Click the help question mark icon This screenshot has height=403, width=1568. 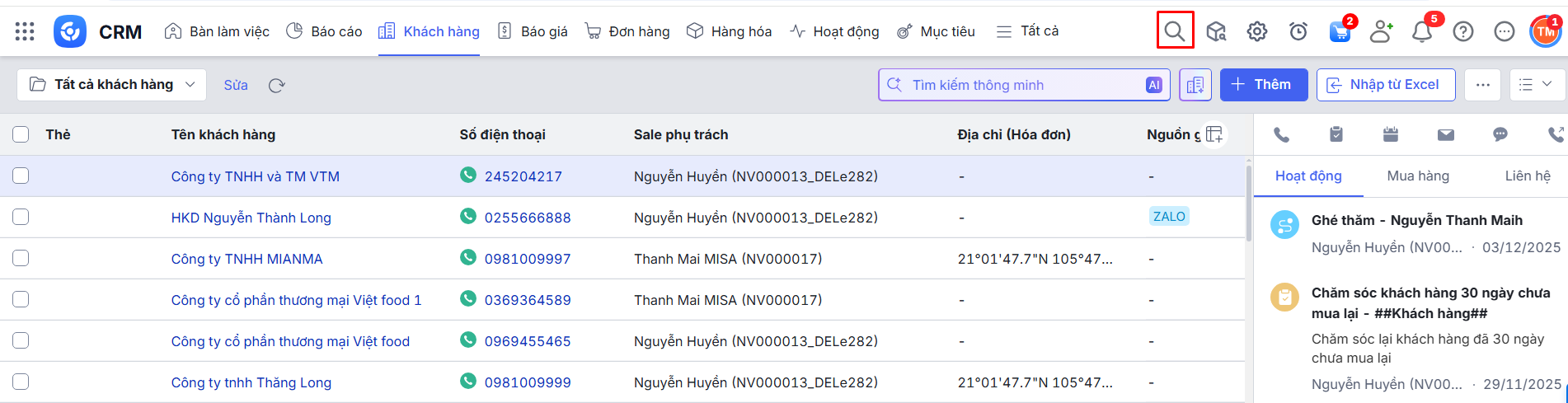click(x=1463, y=31)
